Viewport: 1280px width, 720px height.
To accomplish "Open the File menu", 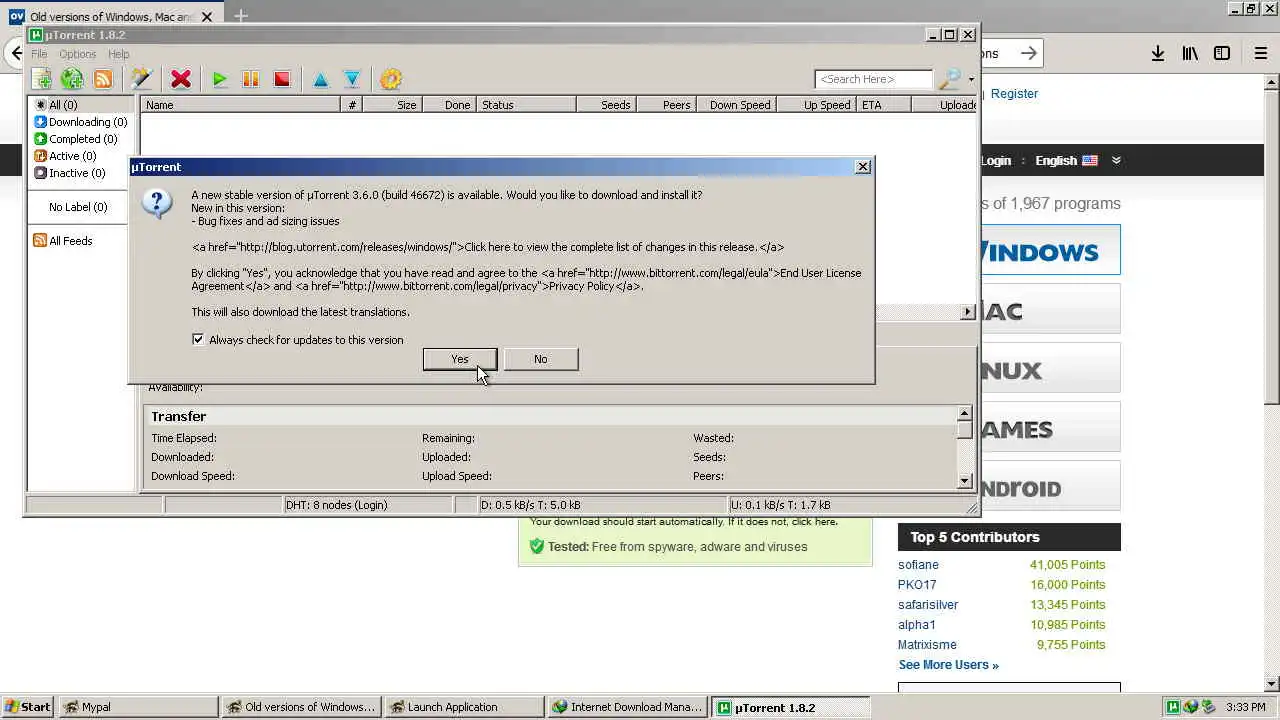I will (x=39, y=54).
